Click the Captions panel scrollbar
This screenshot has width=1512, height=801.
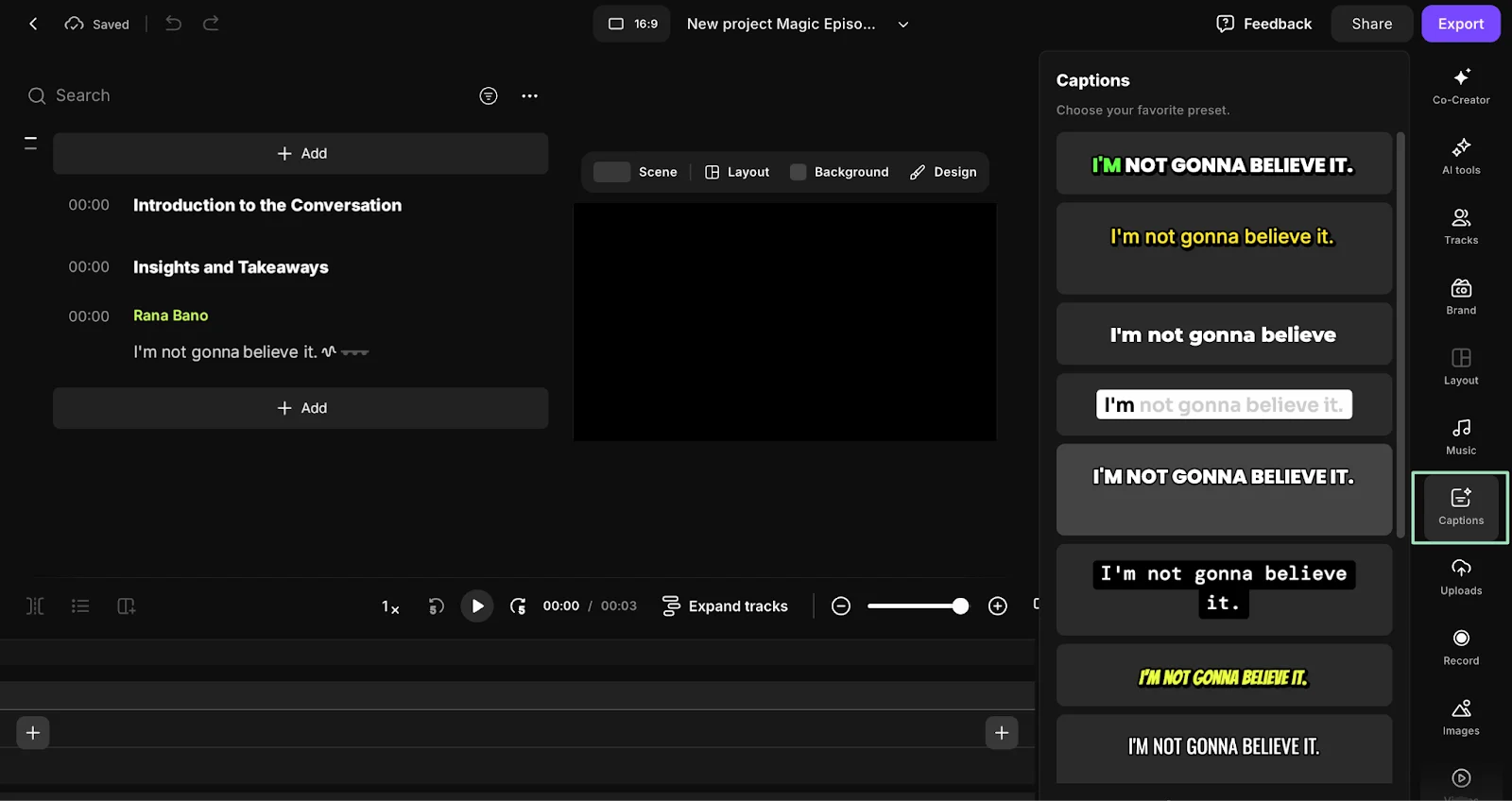[x=1400, y=333]
